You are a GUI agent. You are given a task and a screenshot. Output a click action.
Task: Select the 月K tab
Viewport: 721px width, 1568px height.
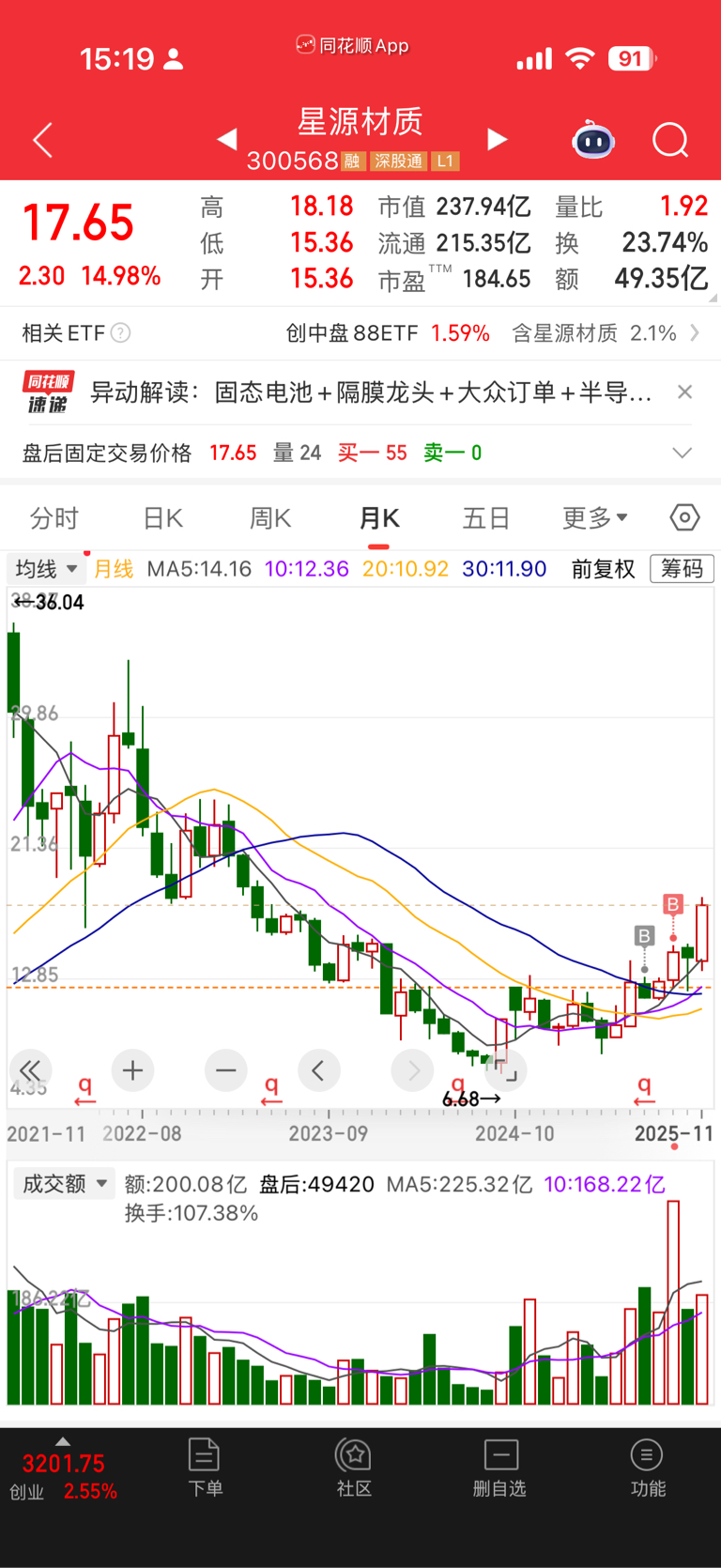point(379,518)
